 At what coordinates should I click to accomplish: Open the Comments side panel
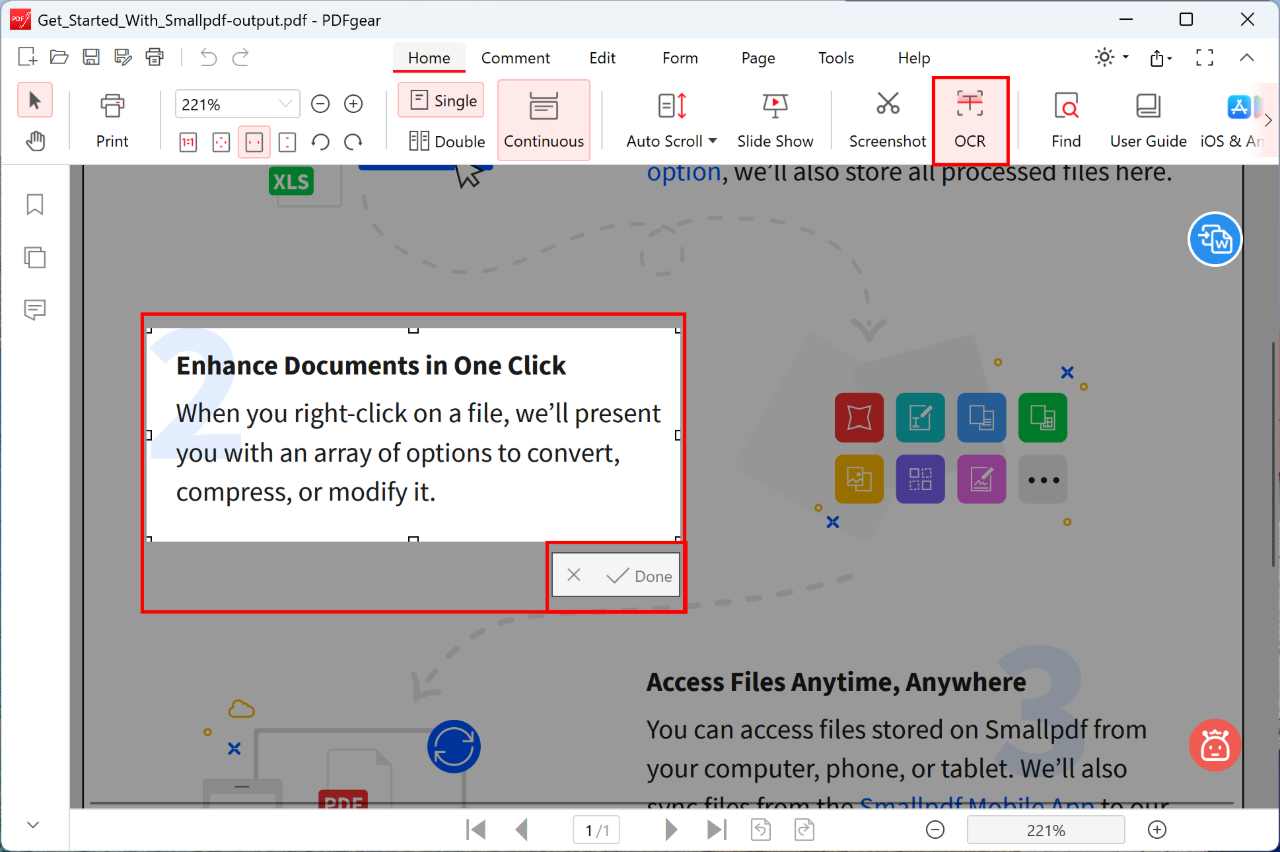click(35, 310)
